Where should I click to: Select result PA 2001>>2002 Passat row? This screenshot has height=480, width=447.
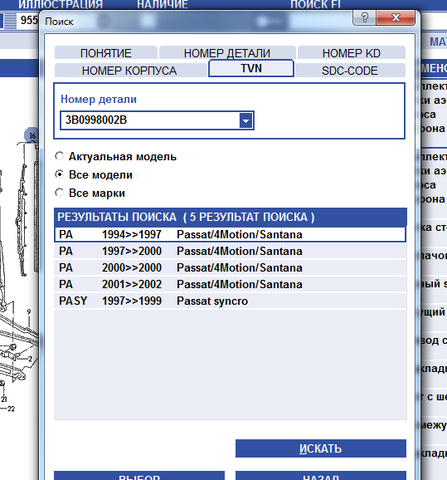(x=230, y=284)
